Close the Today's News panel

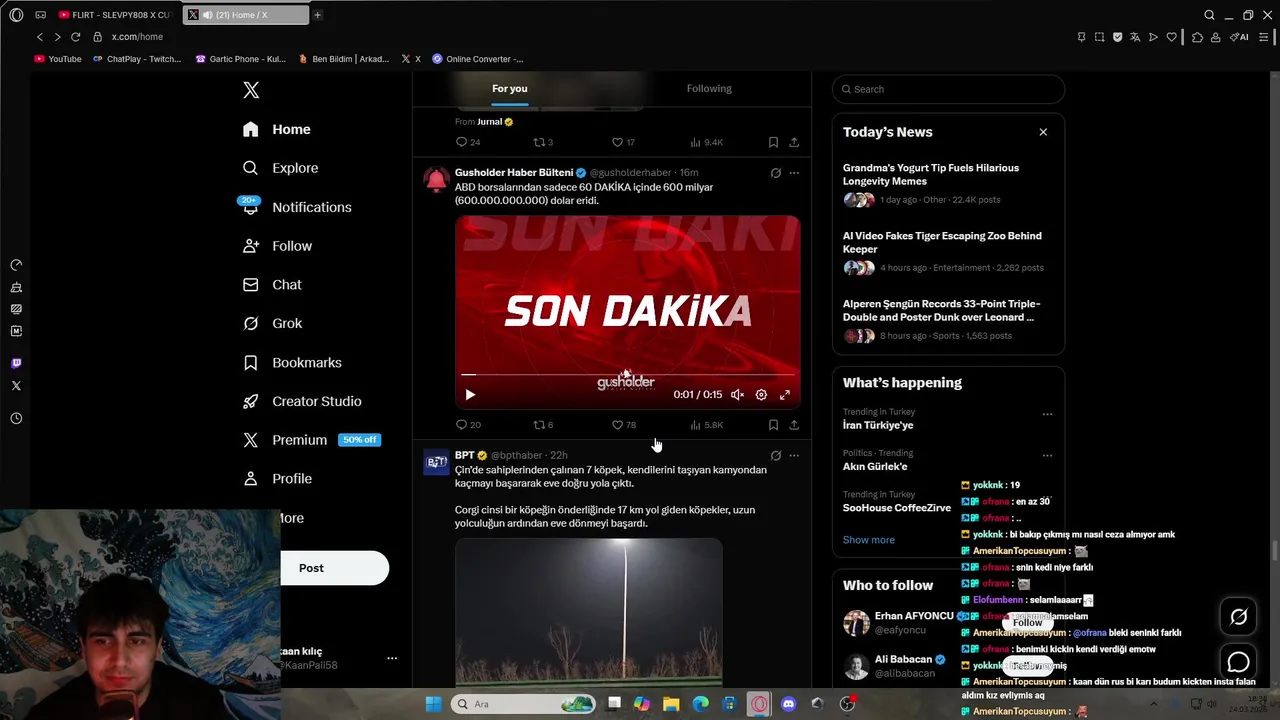tap(1043, 132)
